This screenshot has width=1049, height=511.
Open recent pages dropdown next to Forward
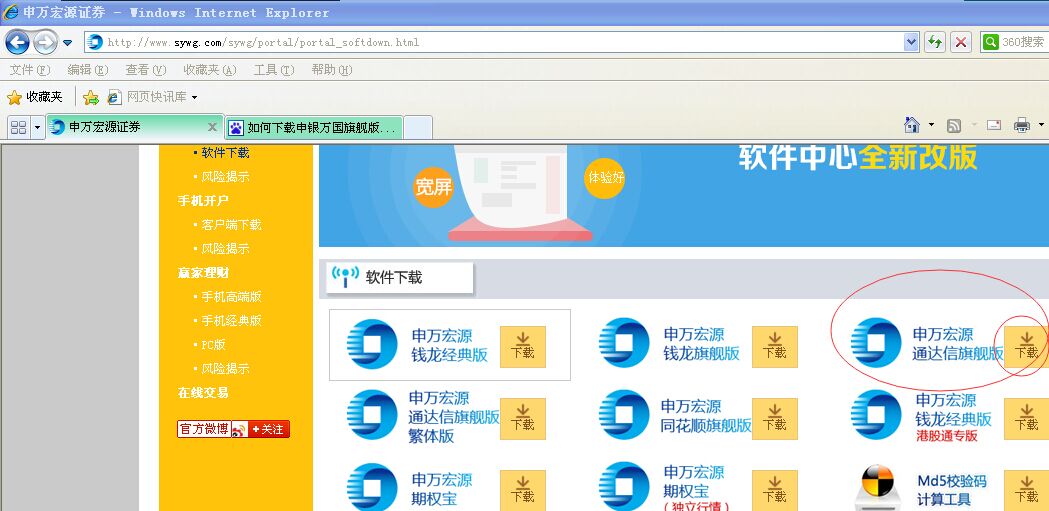pos(68,43)
